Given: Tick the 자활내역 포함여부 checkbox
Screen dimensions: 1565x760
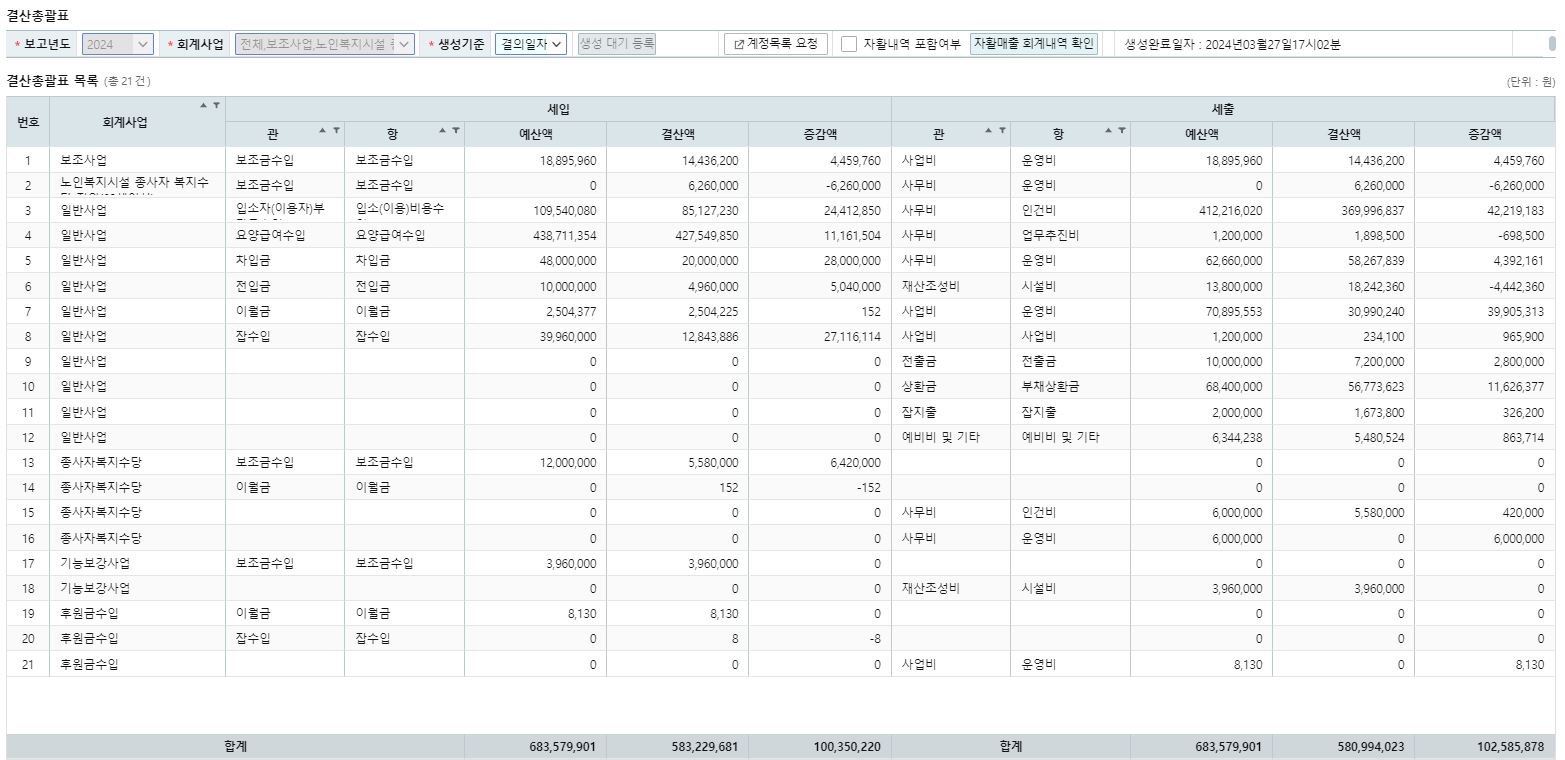Looking at the screenshot, I should point(849,44).
